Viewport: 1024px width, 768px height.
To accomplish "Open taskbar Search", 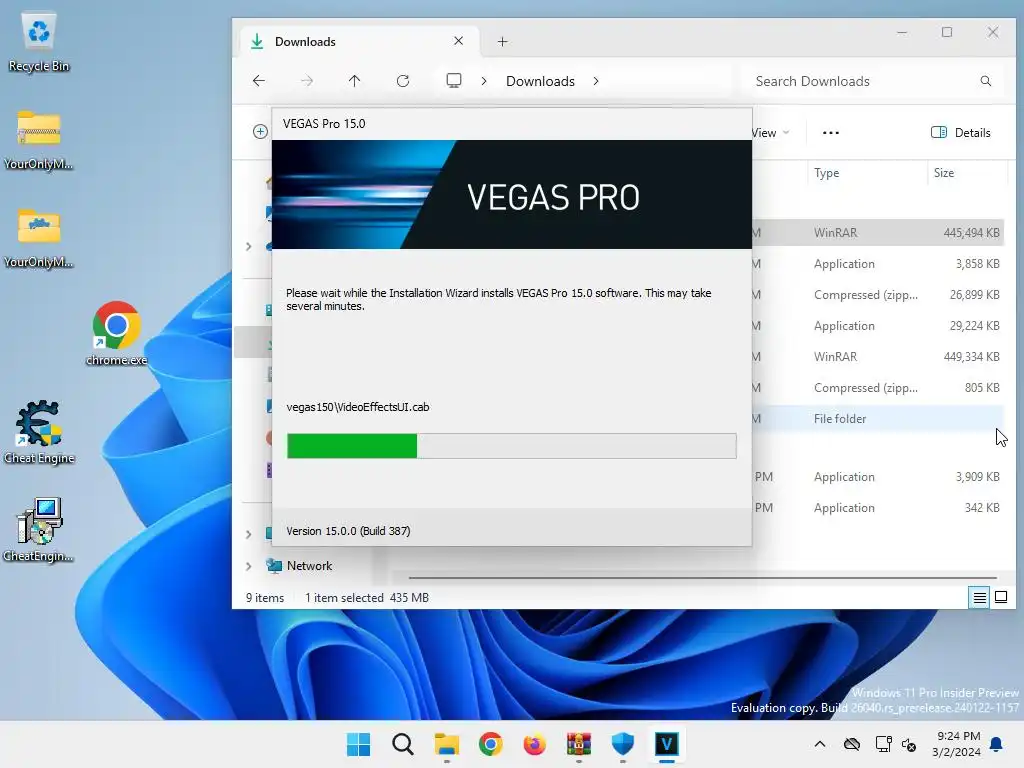I will click(x=402, y=744).
